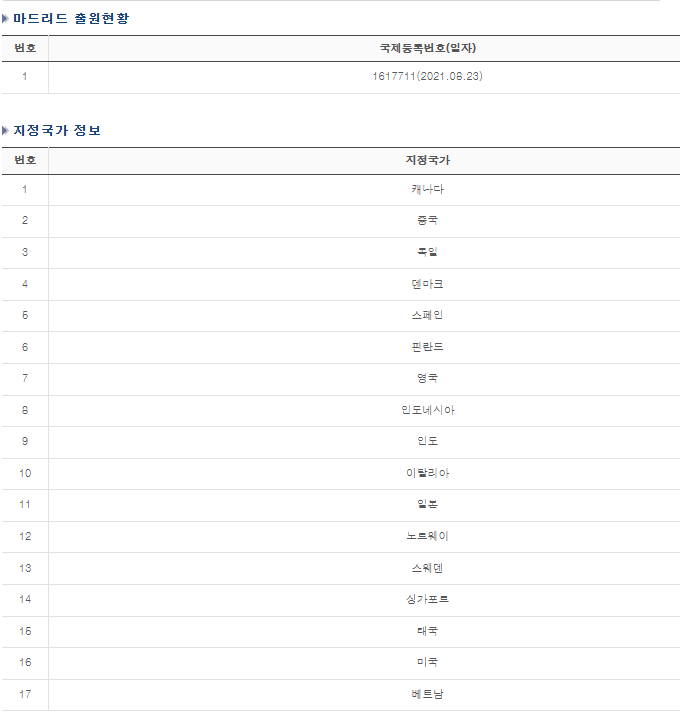Select the 이탈리아 entry
The image size is (680, 726).
click(427, 473)
